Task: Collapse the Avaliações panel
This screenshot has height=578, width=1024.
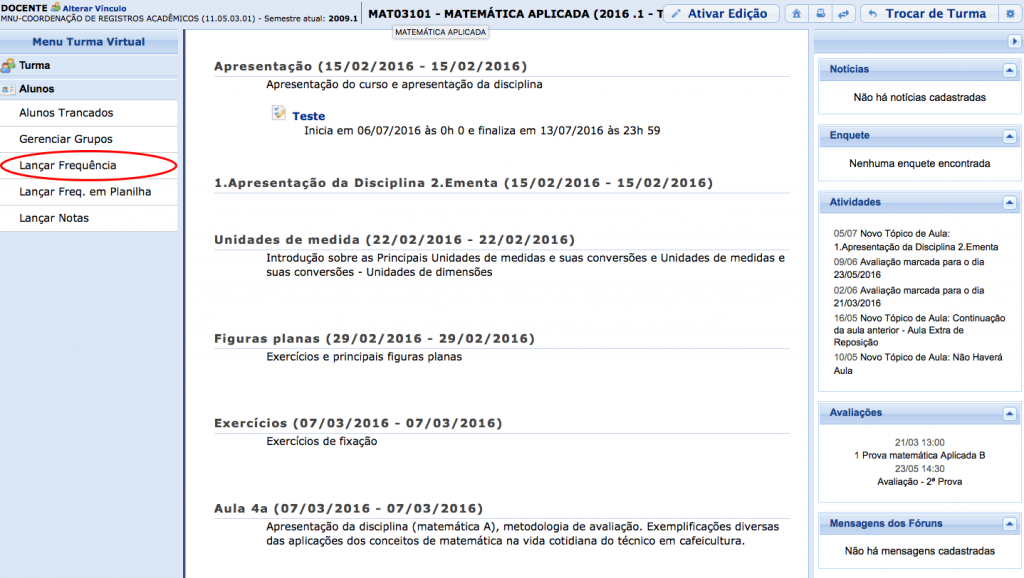Action: [1008, 413]
